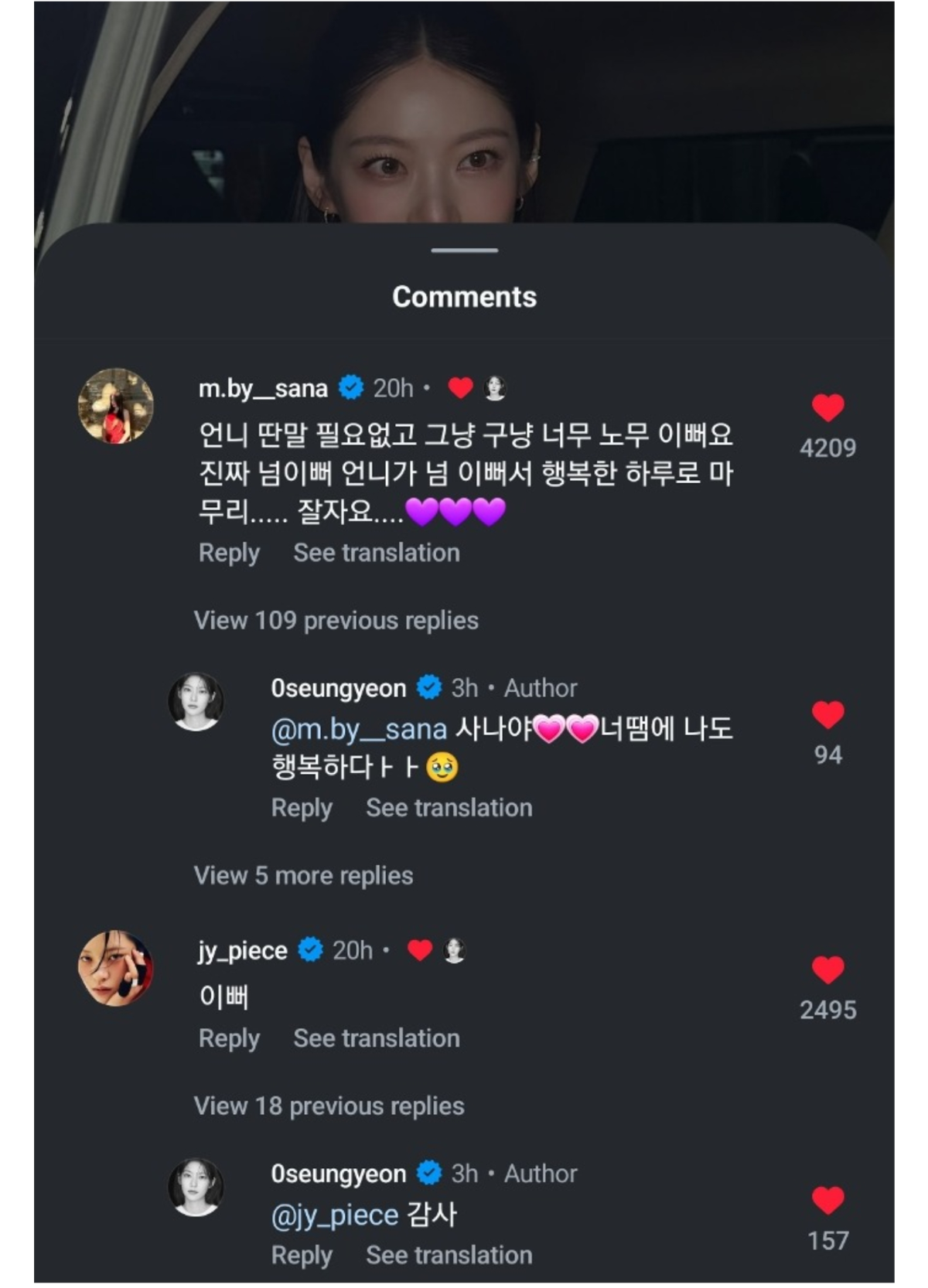Reply to jy_piece's comment
Viewport: 928px width, 1288px height.
click(229, 1039)
